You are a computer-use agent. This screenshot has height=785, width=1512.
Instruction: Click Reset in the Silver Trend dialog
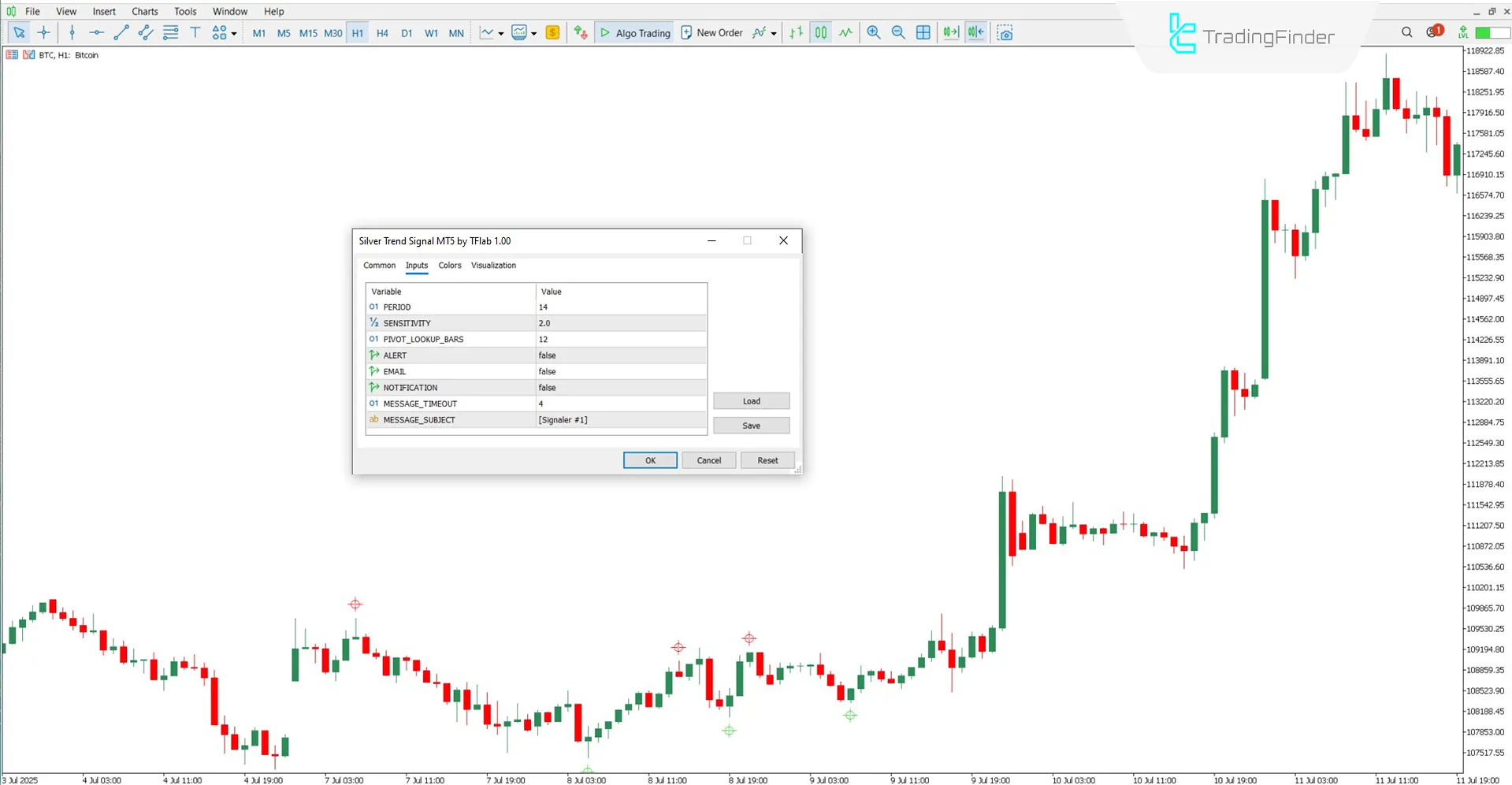pos(766,460)
